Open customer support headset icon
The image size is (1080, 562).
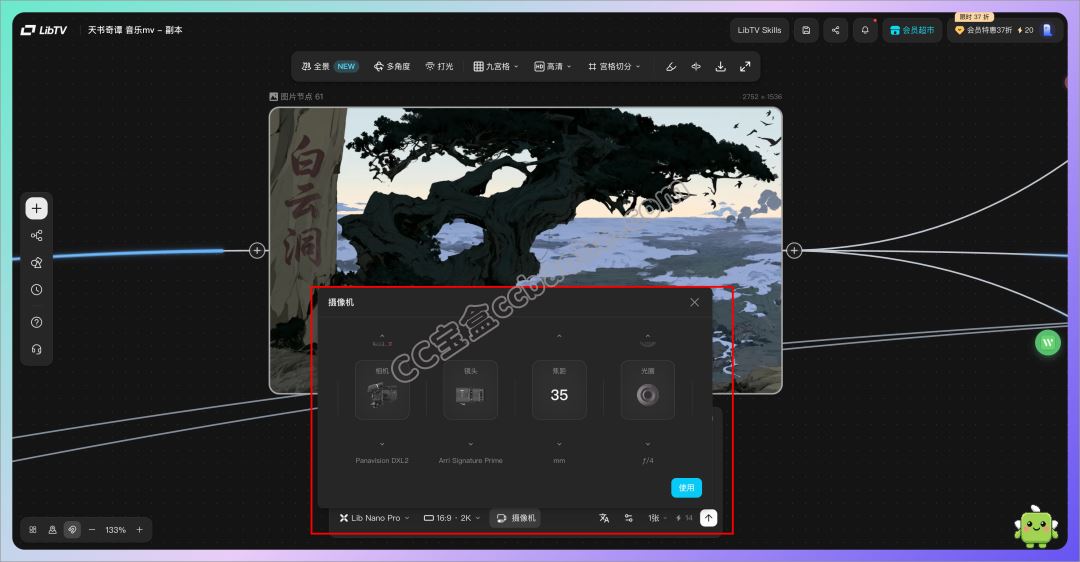click(x=37, y=349)
